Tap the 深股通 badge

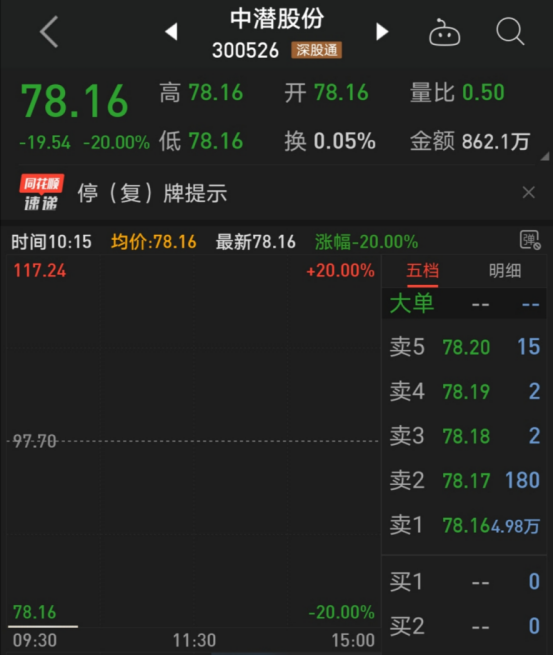point(317,50)
